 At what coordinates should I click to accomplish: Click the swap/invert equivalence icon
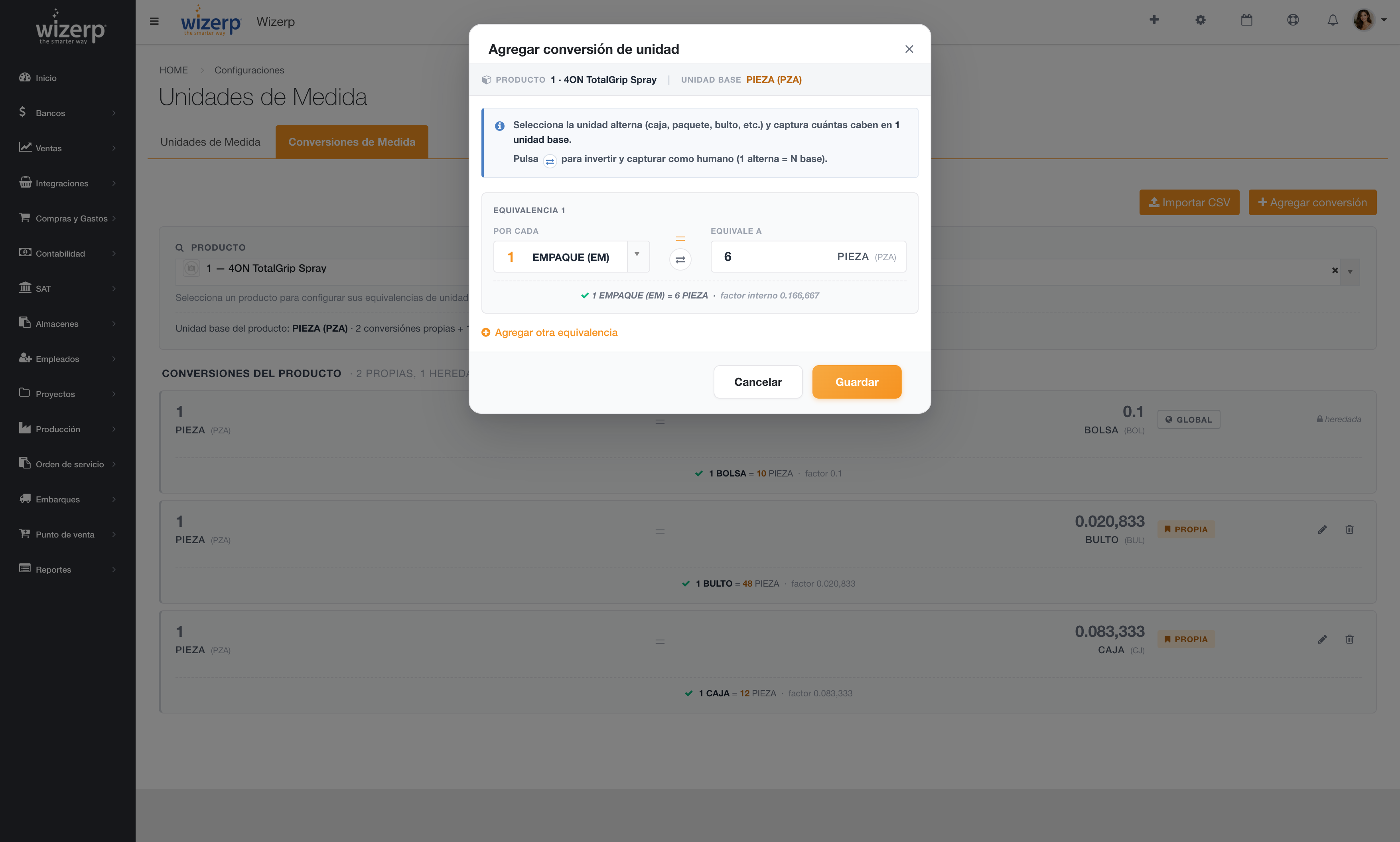tap(680, 259)
